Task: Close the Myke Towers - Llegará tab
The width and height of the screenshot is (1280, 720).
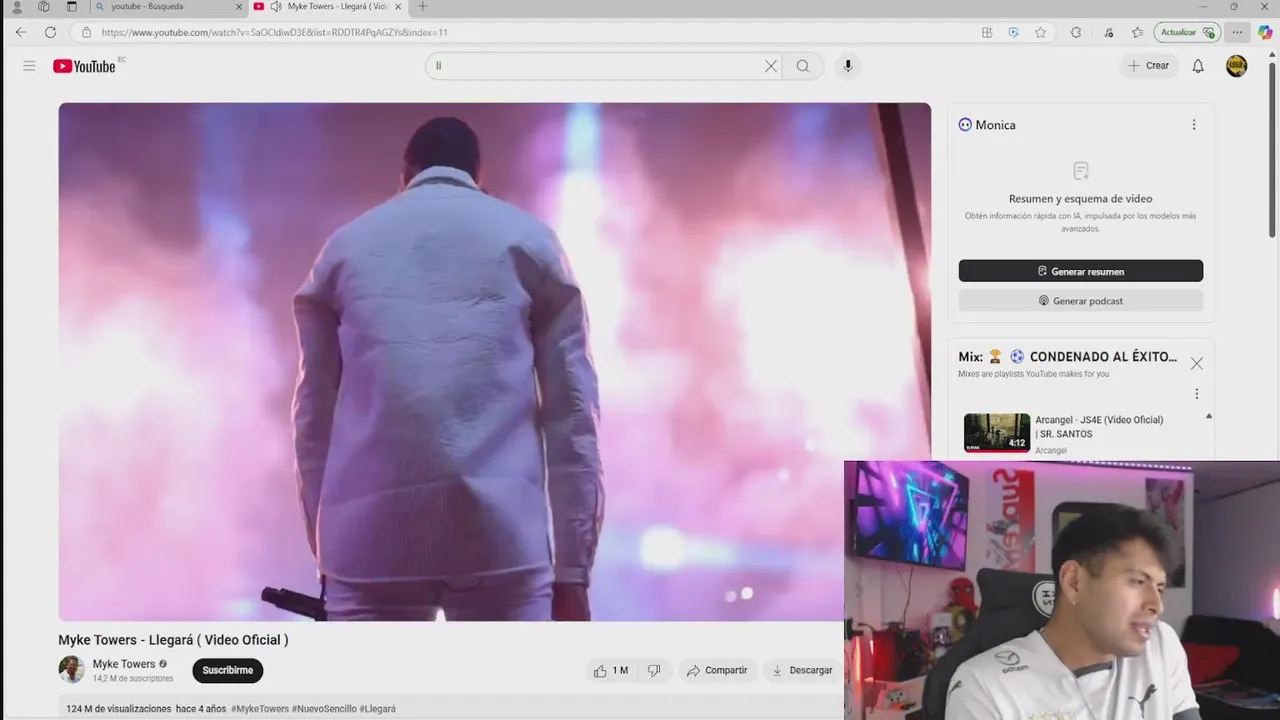Action: point(399,6)
